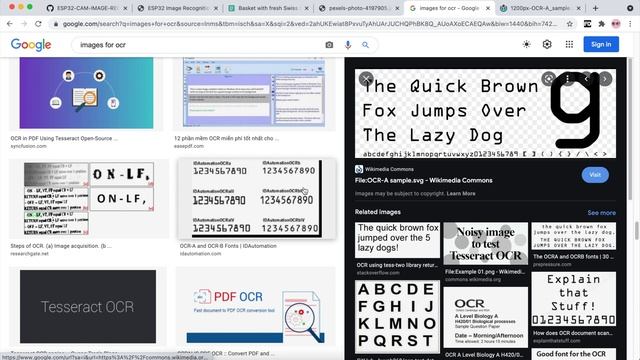This screenshot has width=640, height=360.
Task: Open the Chrome profile avatar
Action: tap(616, 24)
